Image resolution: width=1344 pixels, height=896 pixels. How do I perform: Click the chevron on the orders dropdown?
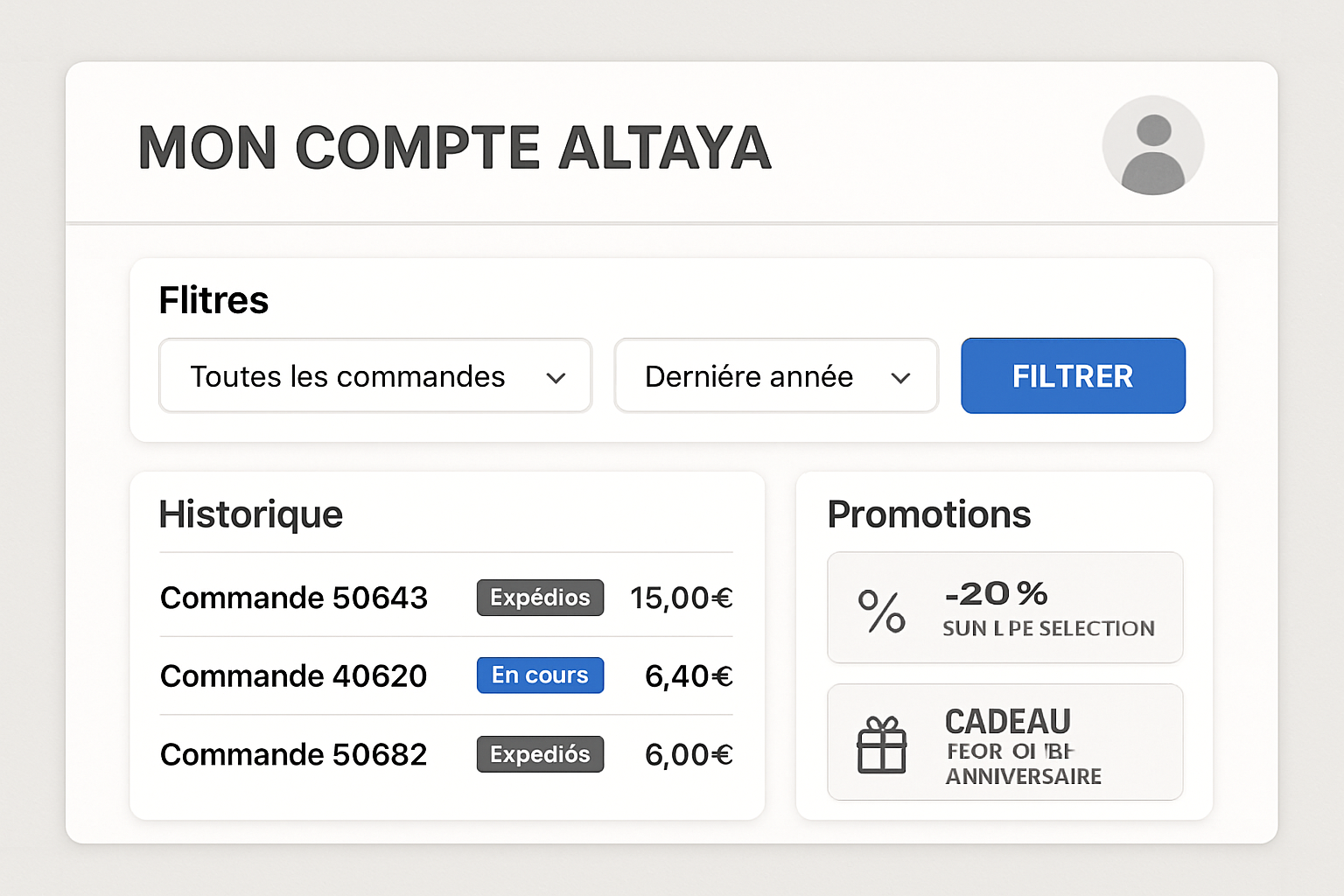click(556, 377)
